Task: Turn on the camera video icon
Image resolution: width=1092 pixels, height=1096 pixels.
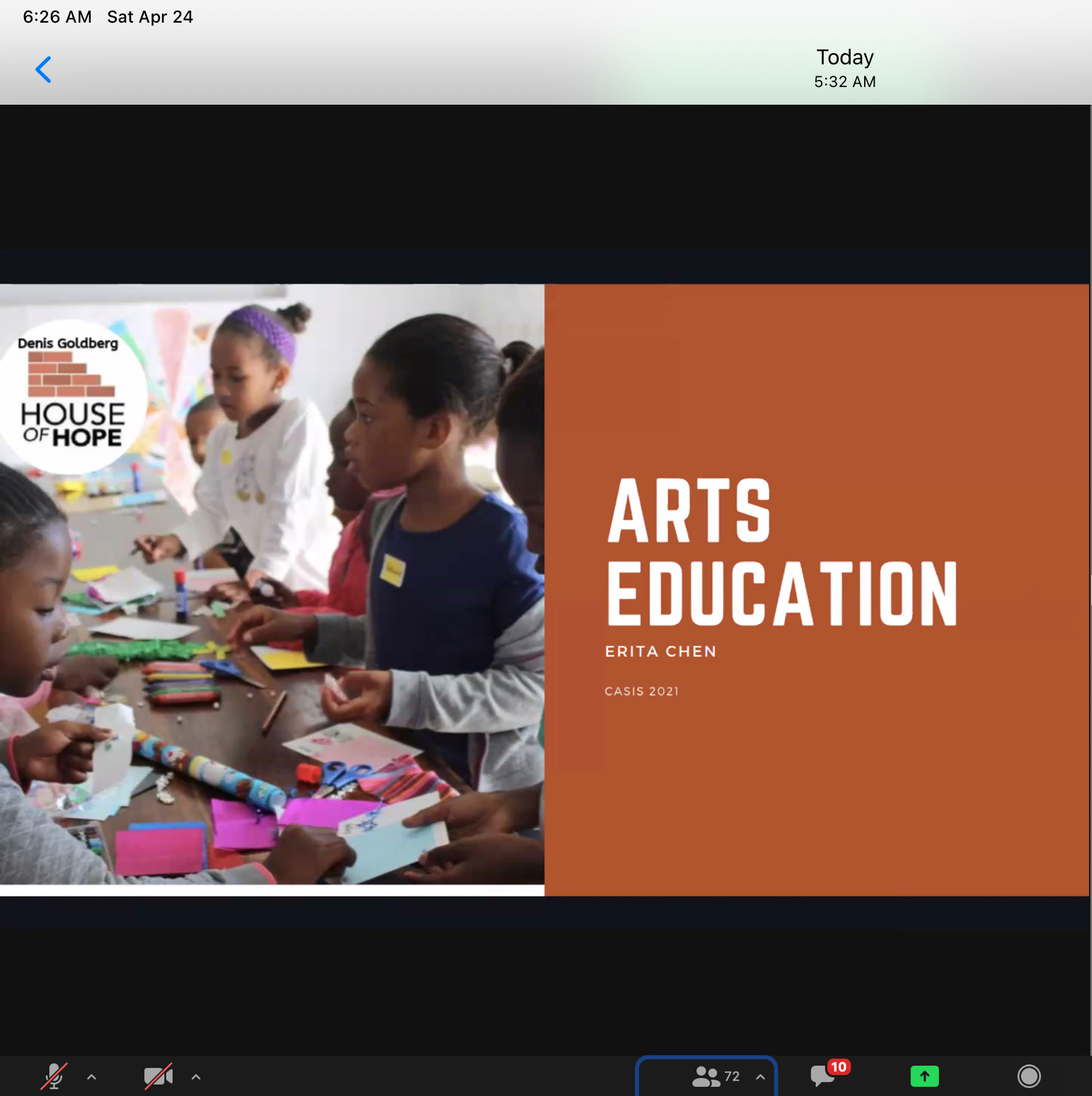Action: click(158, 1076)
